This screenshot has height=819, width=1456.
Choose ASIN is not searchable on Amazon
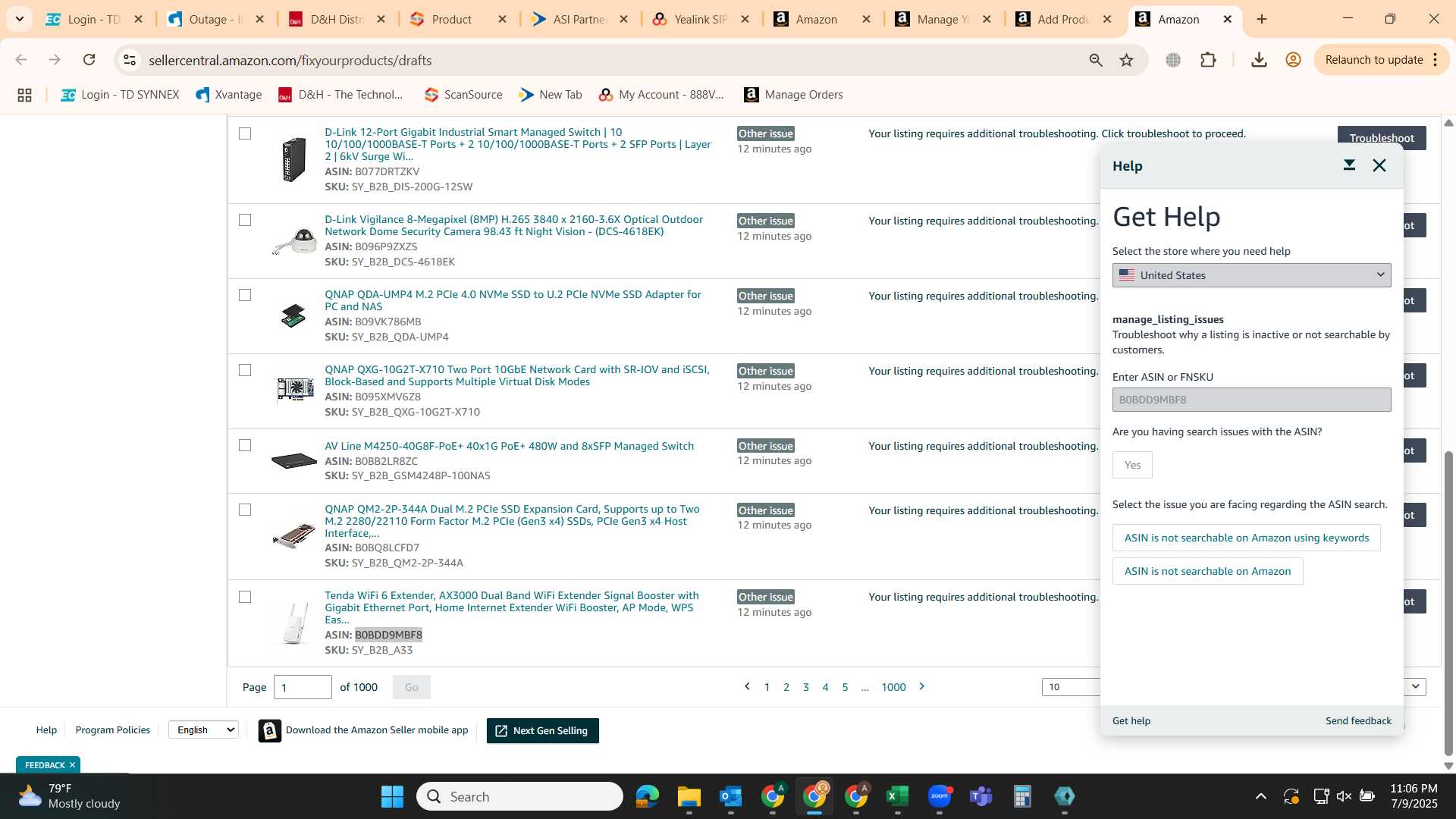[1207, 571]
